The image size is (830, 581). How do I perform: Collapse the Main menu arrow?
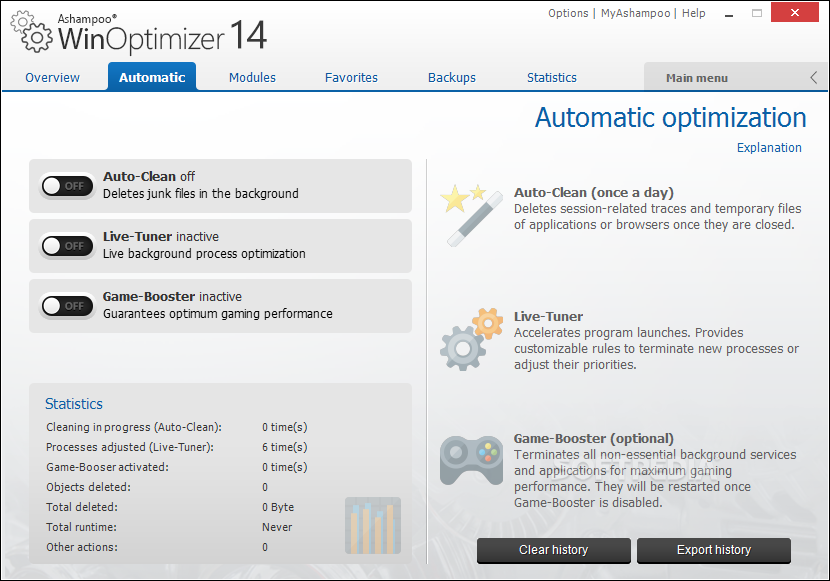(x=814, y=78)
